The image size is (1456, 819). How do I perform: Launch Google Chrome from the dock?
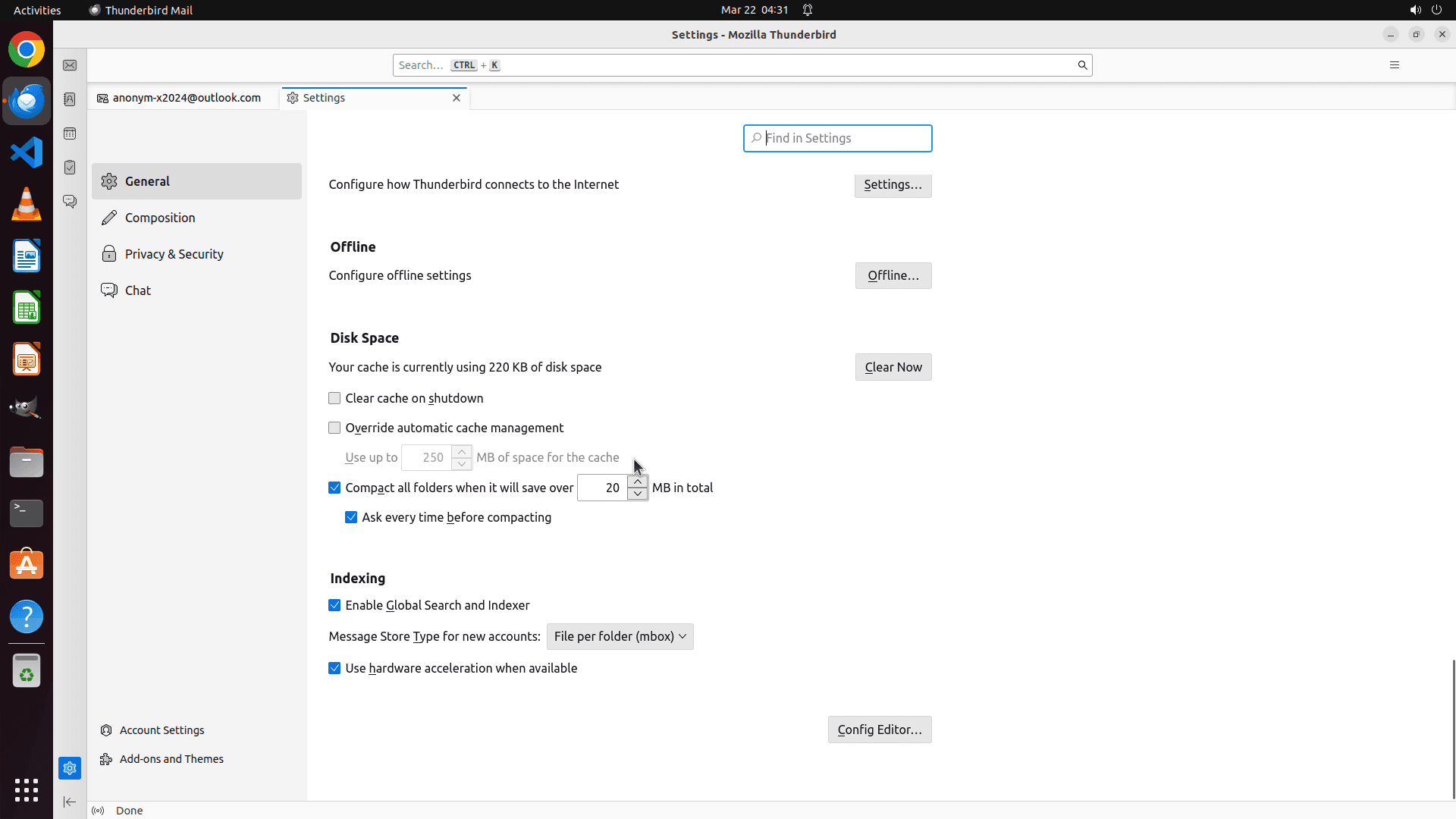27,50
